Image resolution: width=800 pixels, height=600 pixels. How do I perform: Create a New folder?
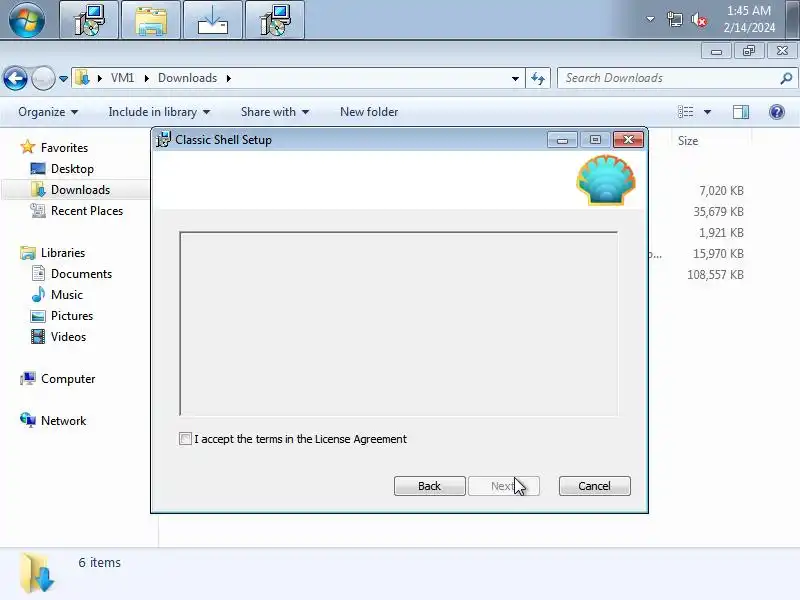pos(369,112)
